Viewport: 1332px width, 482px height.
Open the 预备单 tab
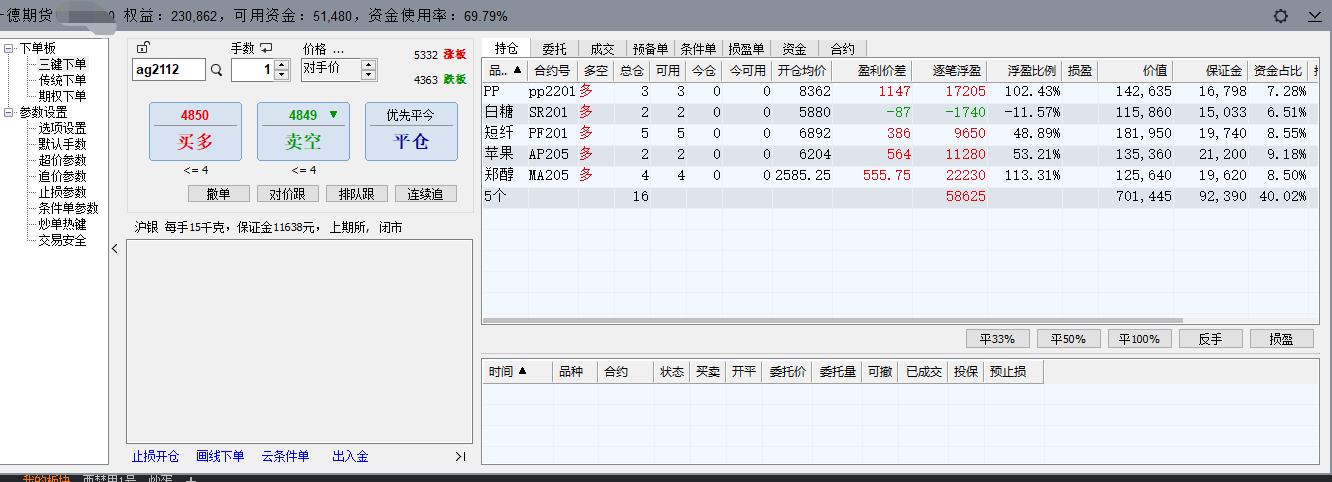click(651, 48)
